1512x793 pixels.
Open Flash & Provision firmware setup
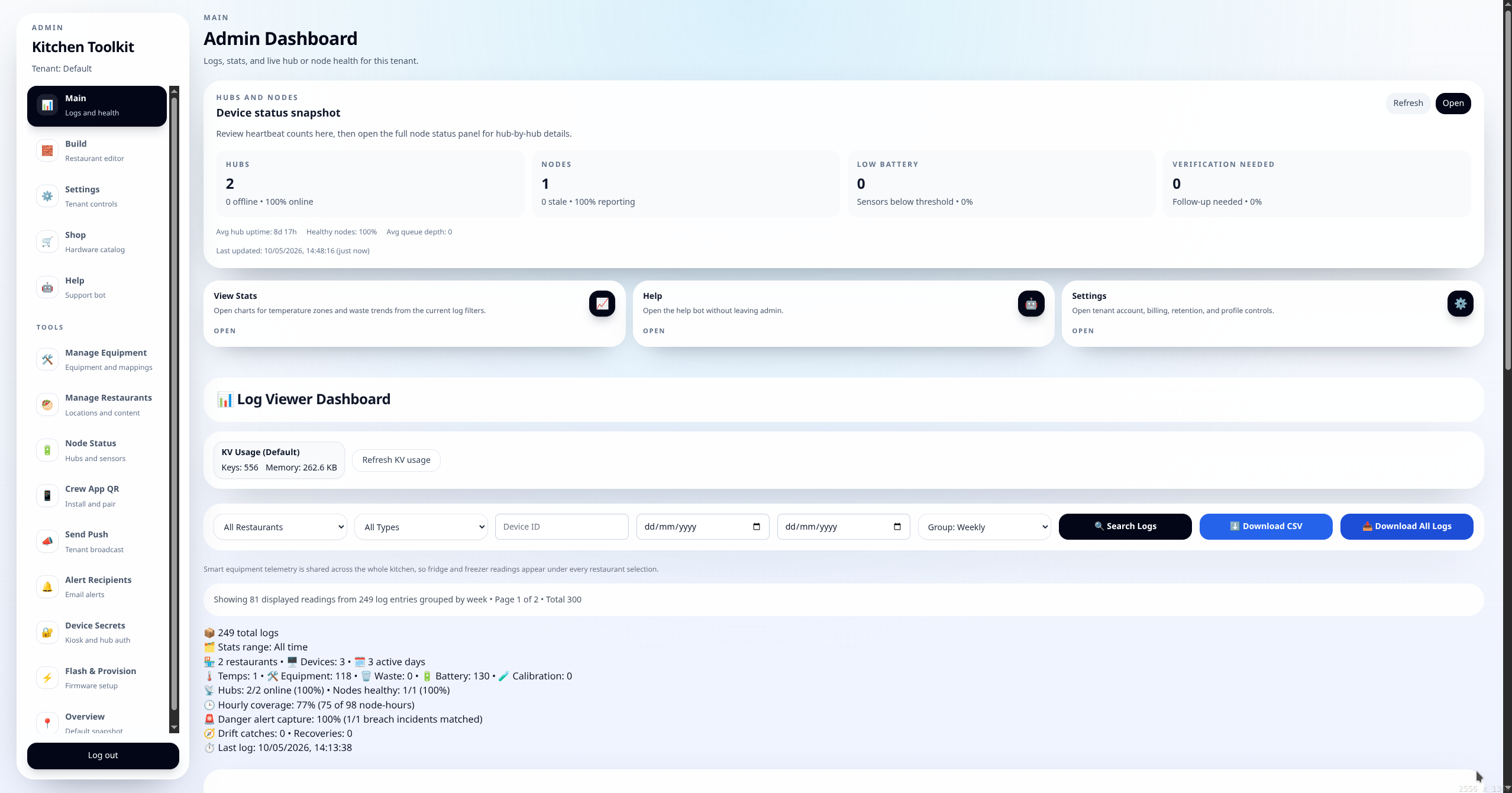tap(97, 678)
